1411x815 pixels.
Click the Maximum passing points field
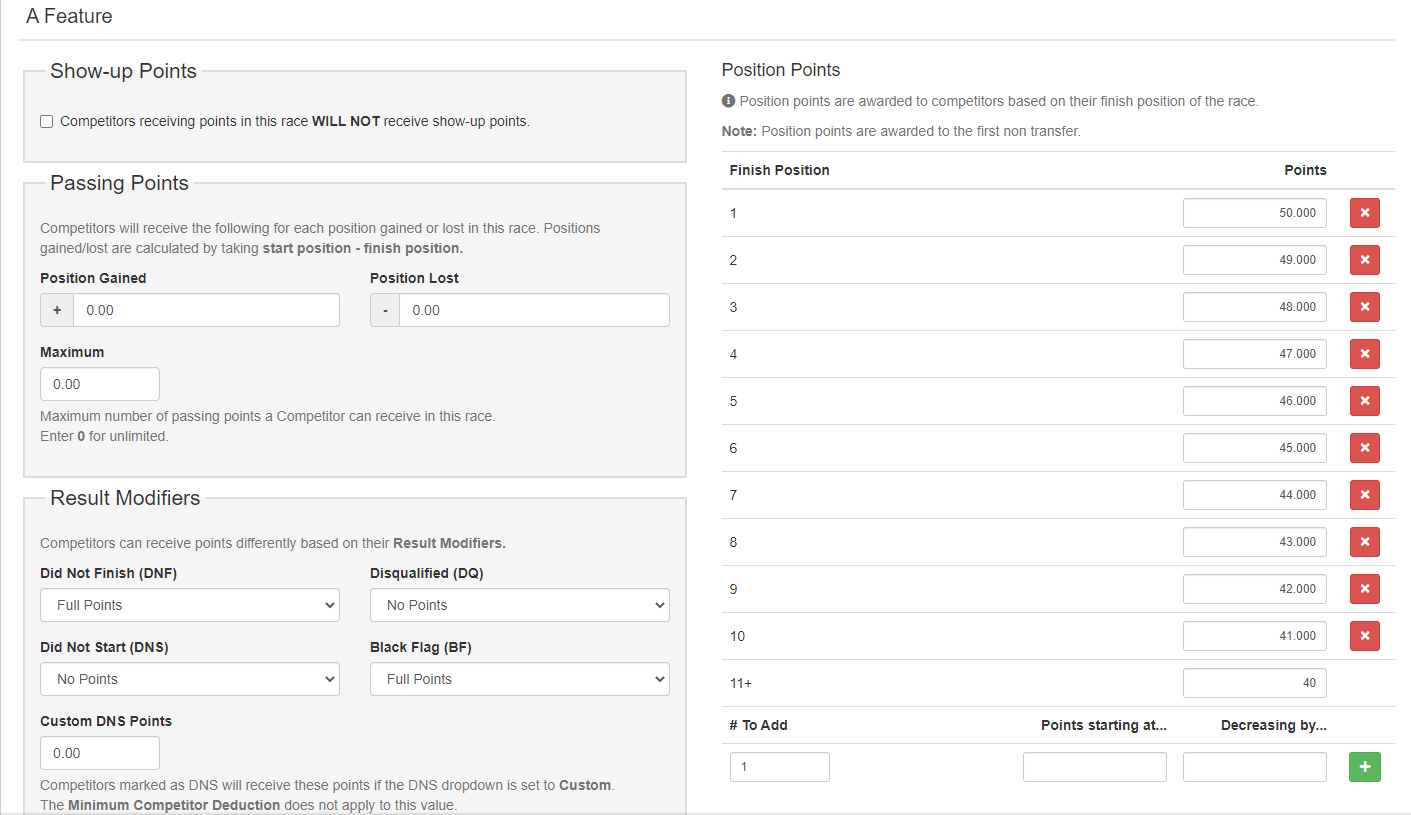100,384
